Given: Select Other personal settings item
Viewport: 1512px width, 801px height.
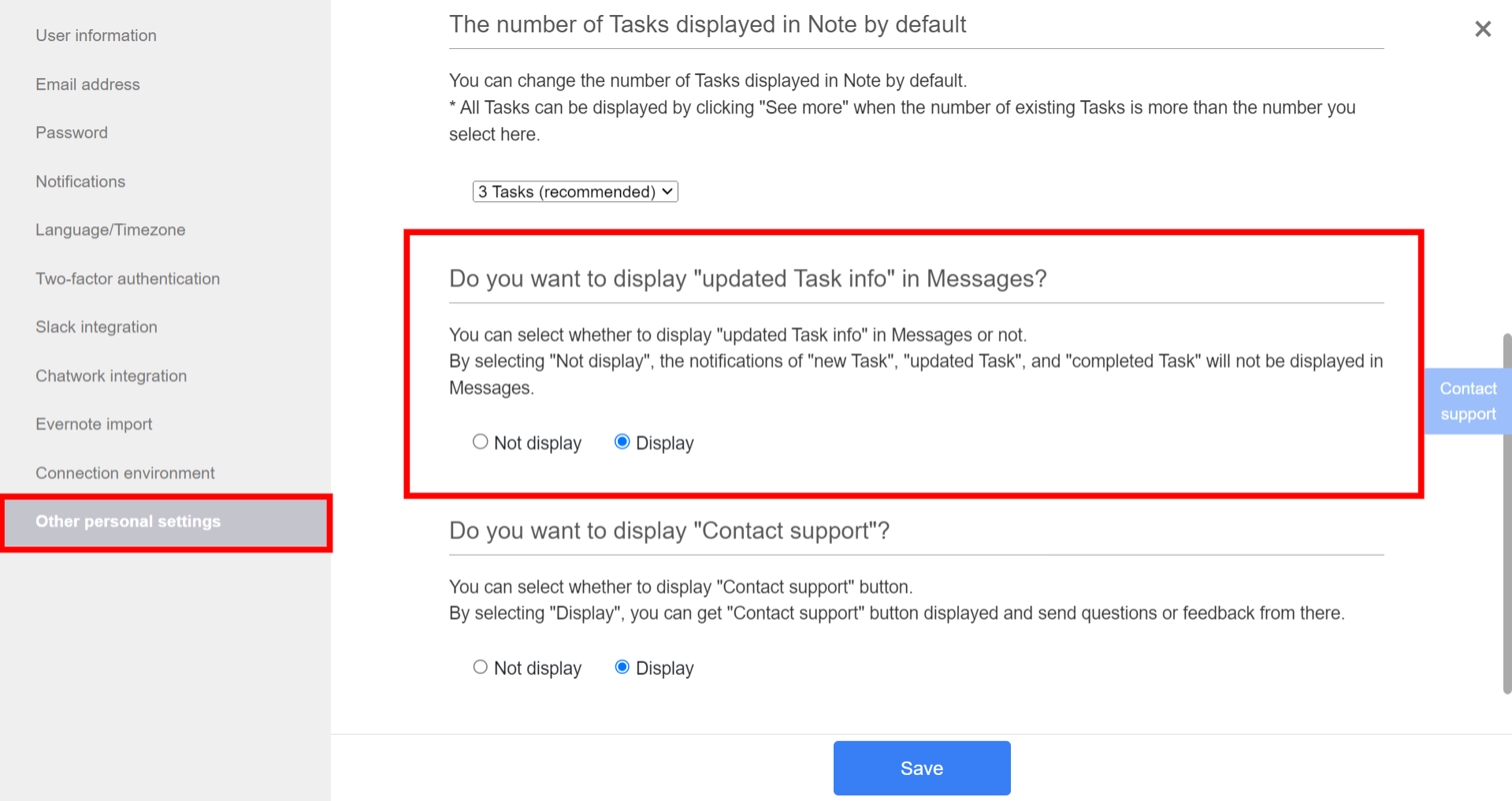Looking at the screenshot, I should 128,522.
